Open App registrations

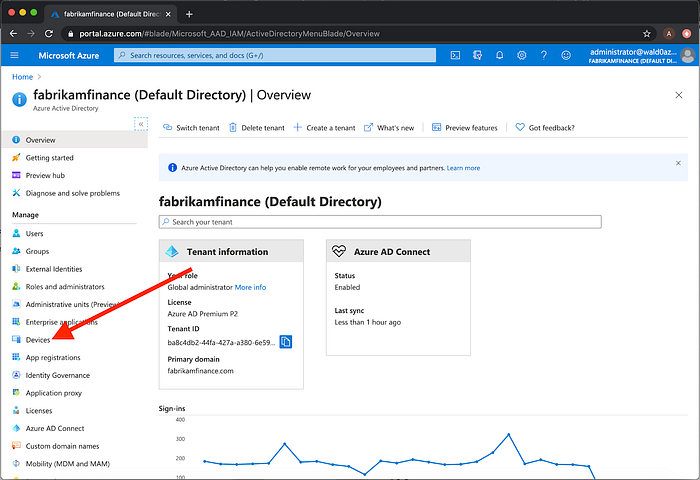53,358
